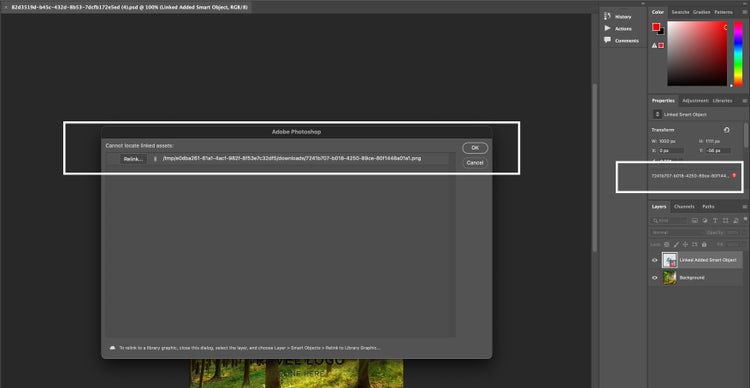The image size is (750, 388).
Task: Click the Fill value field
Action: point(732,244)
